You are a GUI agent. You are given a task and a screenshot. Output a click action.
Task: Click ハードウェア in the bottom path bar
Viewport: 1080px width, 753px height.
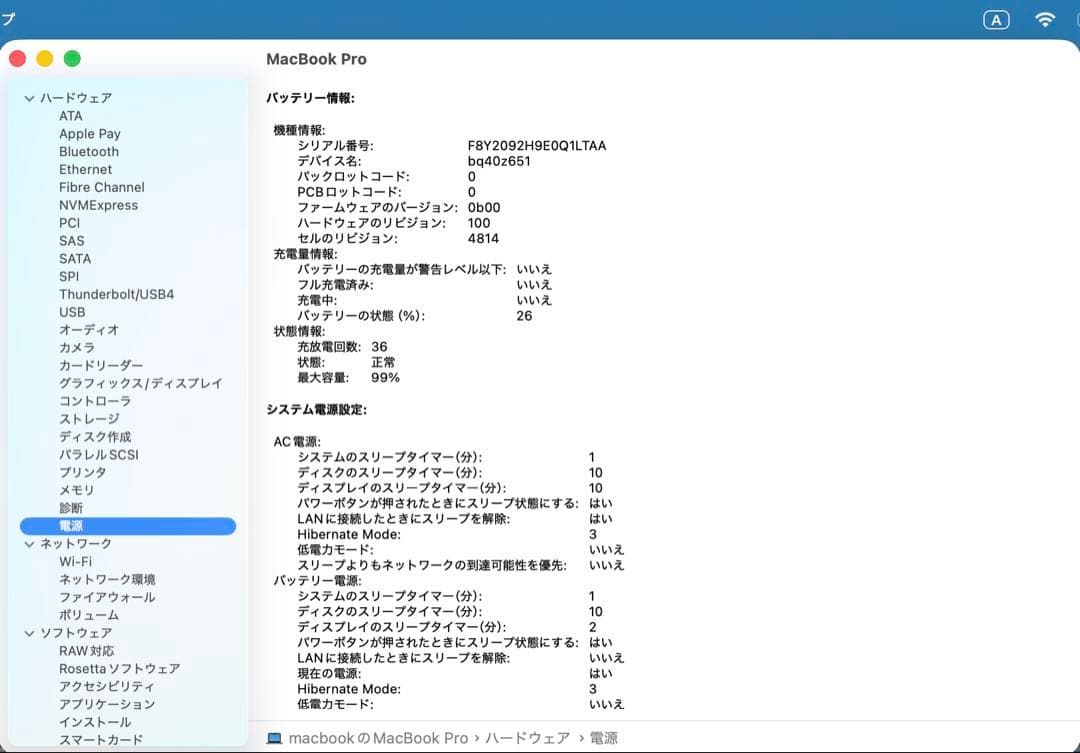coord(528,739)
